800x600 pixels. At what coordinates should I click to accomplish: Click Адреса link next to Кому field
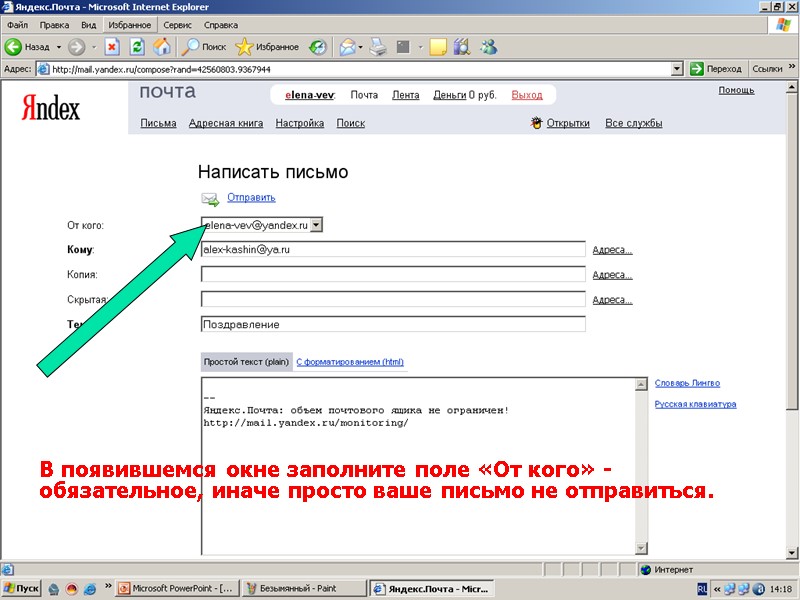[612, 250]
